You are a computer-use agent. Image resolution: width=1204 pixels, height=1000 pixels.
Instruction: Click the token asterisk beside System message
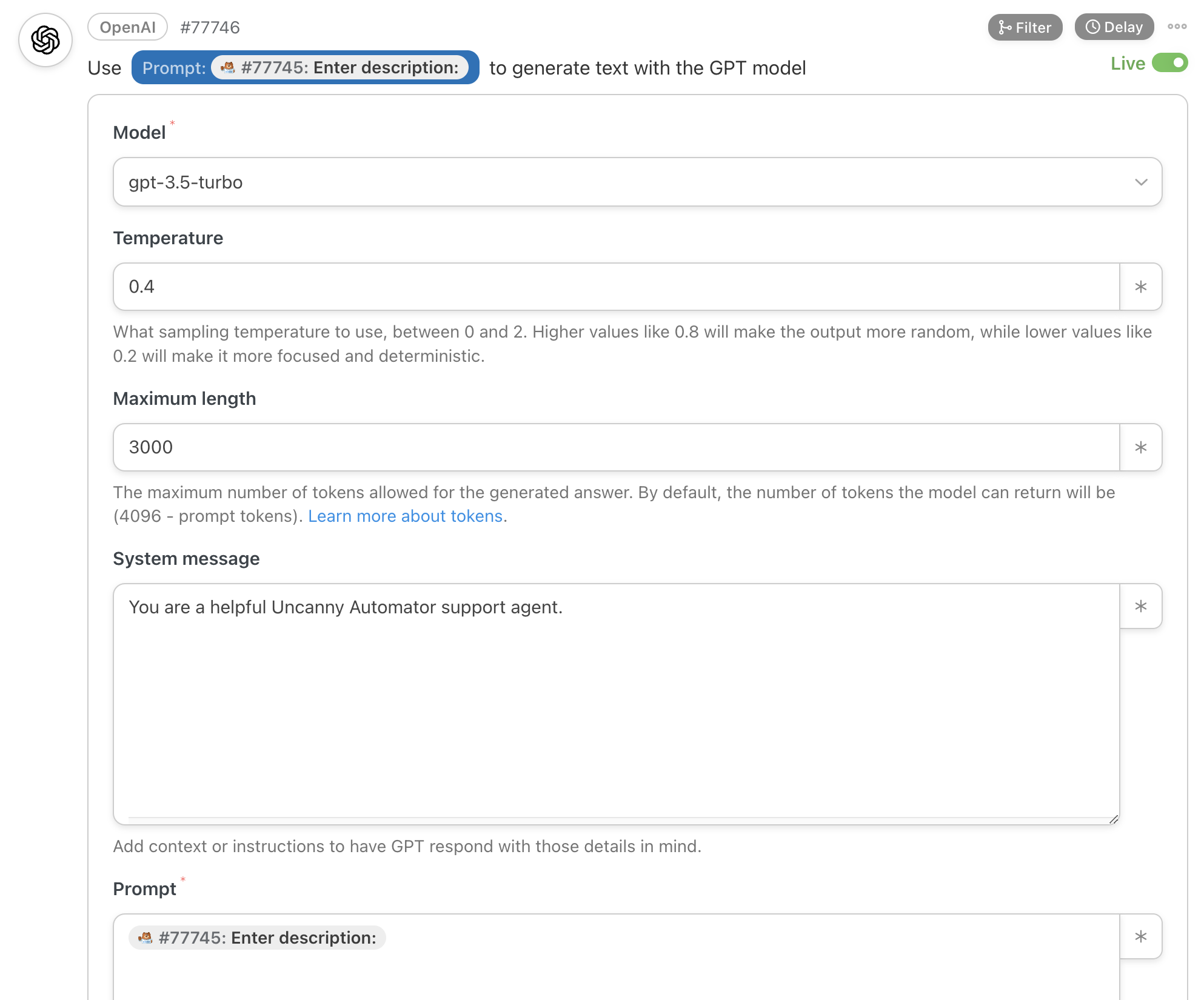pos(1140,606)
